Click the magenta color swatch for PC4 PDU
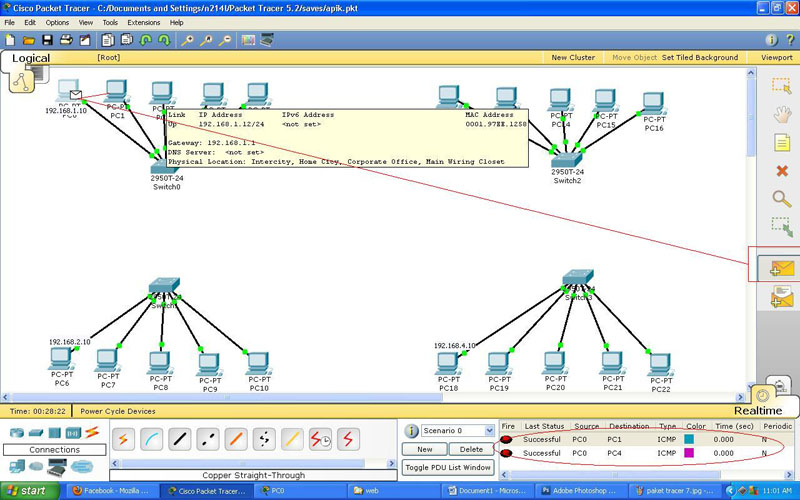The width and height of the screenshot is (800, 500). click(689, 453)
